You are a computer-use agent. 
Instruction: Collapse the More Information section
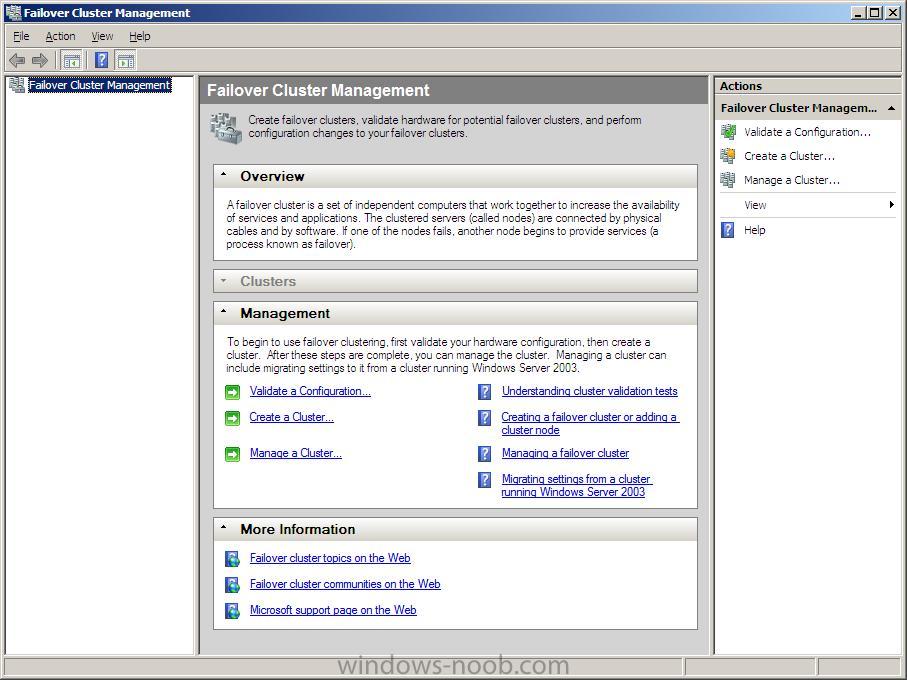click(224, 527)
